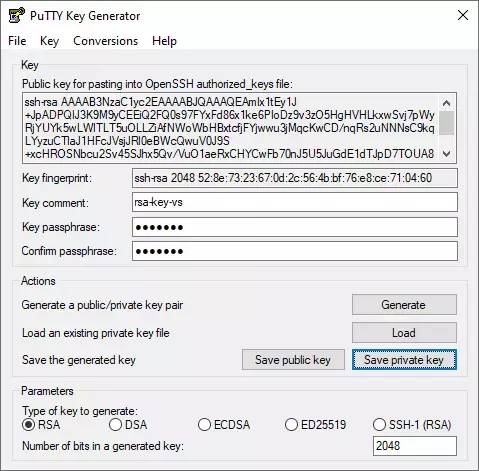479x471 pixels.
Task: Open the File menu
Action: coord(17,41)
